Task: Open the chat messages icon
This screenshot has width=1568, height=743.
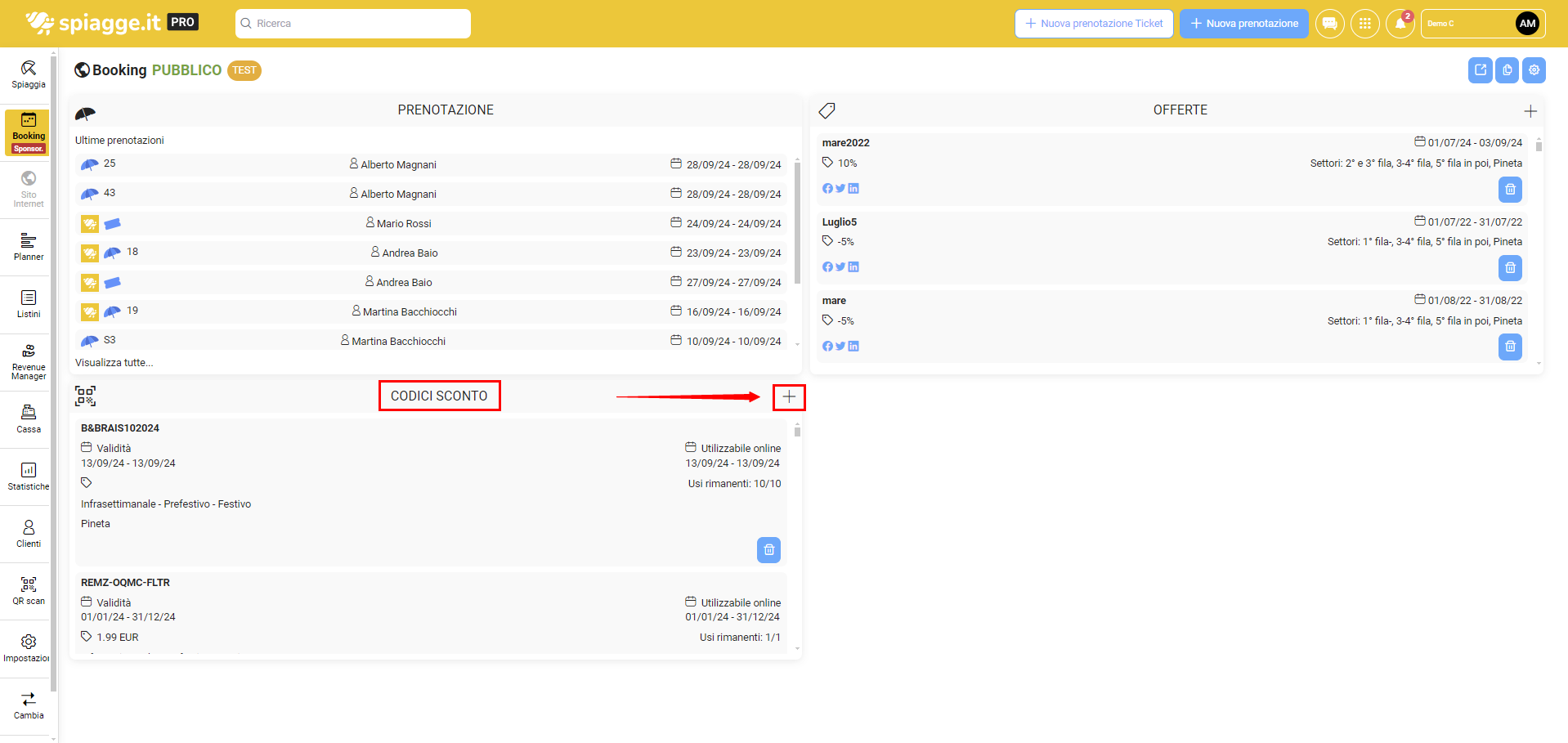Action: 1330,24
